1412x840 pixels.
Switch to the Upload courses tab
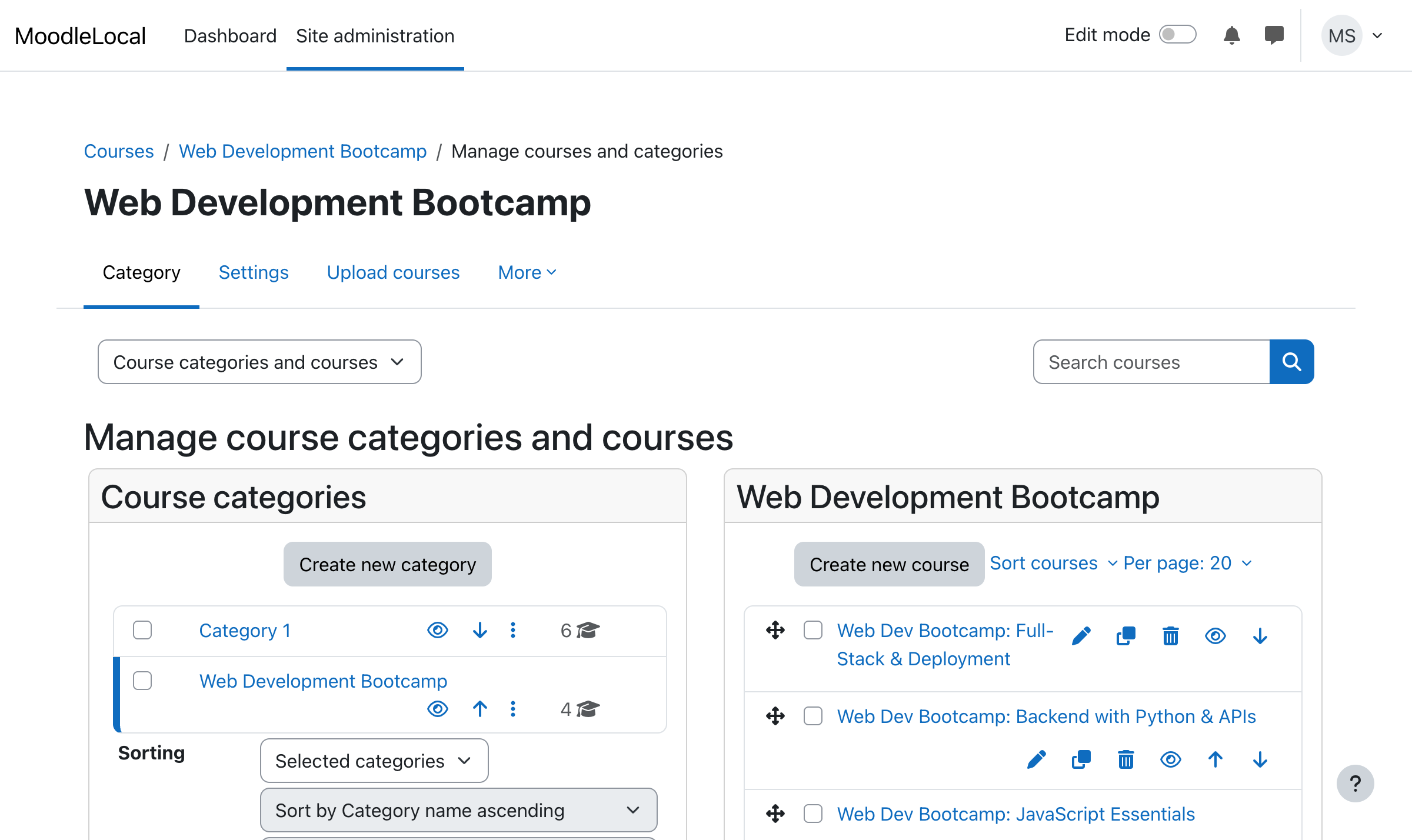click(393, 272)
